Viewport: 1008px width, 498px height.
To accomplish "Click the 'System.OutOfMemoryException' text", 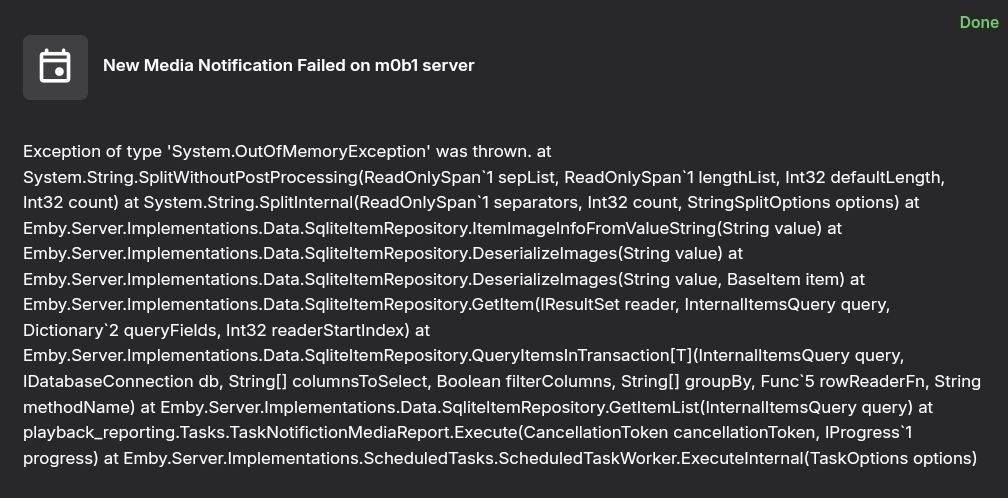I will coord(300,151).
